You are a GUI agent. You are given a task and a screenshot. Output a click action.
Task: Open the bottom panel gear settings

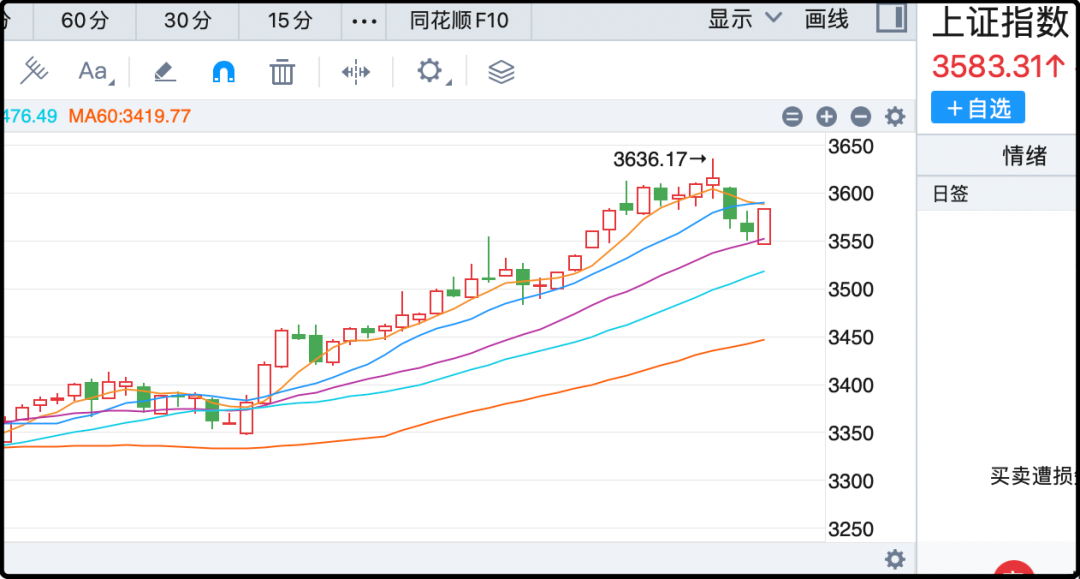pyautogui.click(x=895, y=559)
